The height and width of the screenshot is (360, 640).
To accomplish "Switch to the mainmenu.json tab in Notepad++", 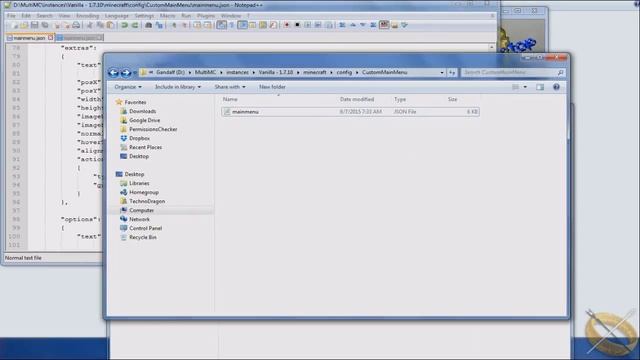I will tap(29, 38).
